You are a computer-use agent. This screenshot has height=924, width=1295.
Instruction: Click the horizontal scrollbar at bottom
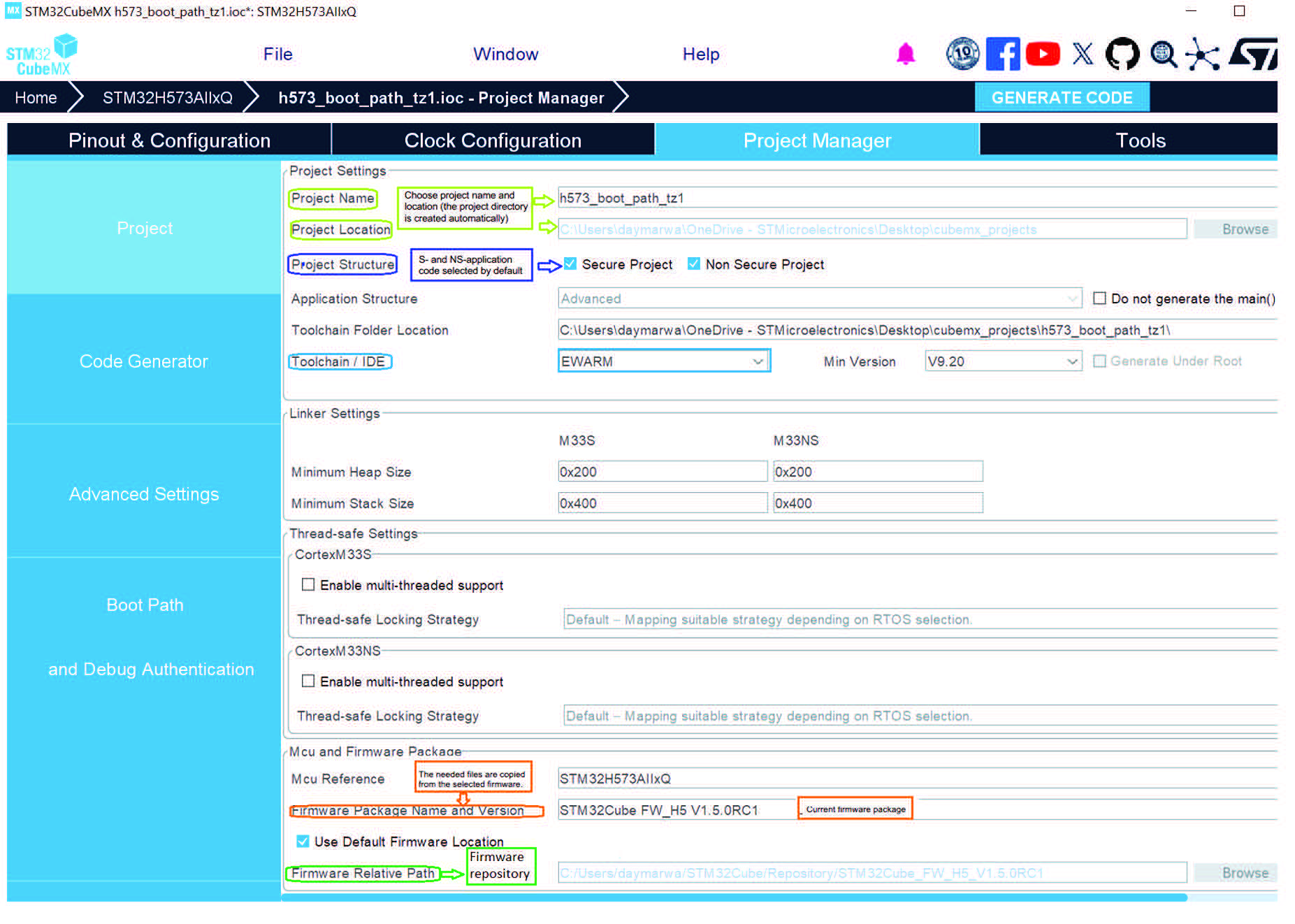[x=734, y=897]
